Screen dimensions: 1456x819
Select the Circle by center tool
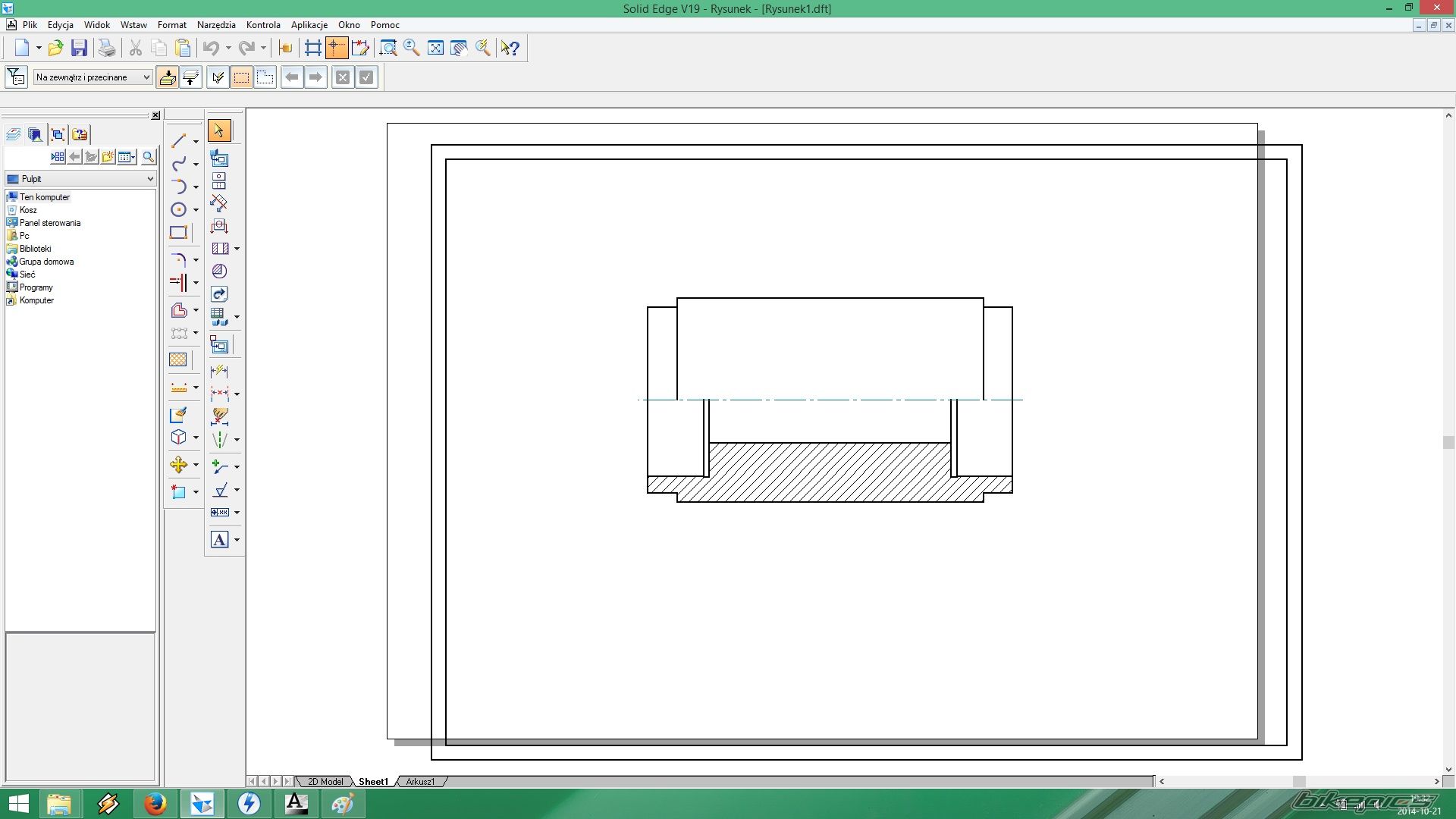pos(178,209)
